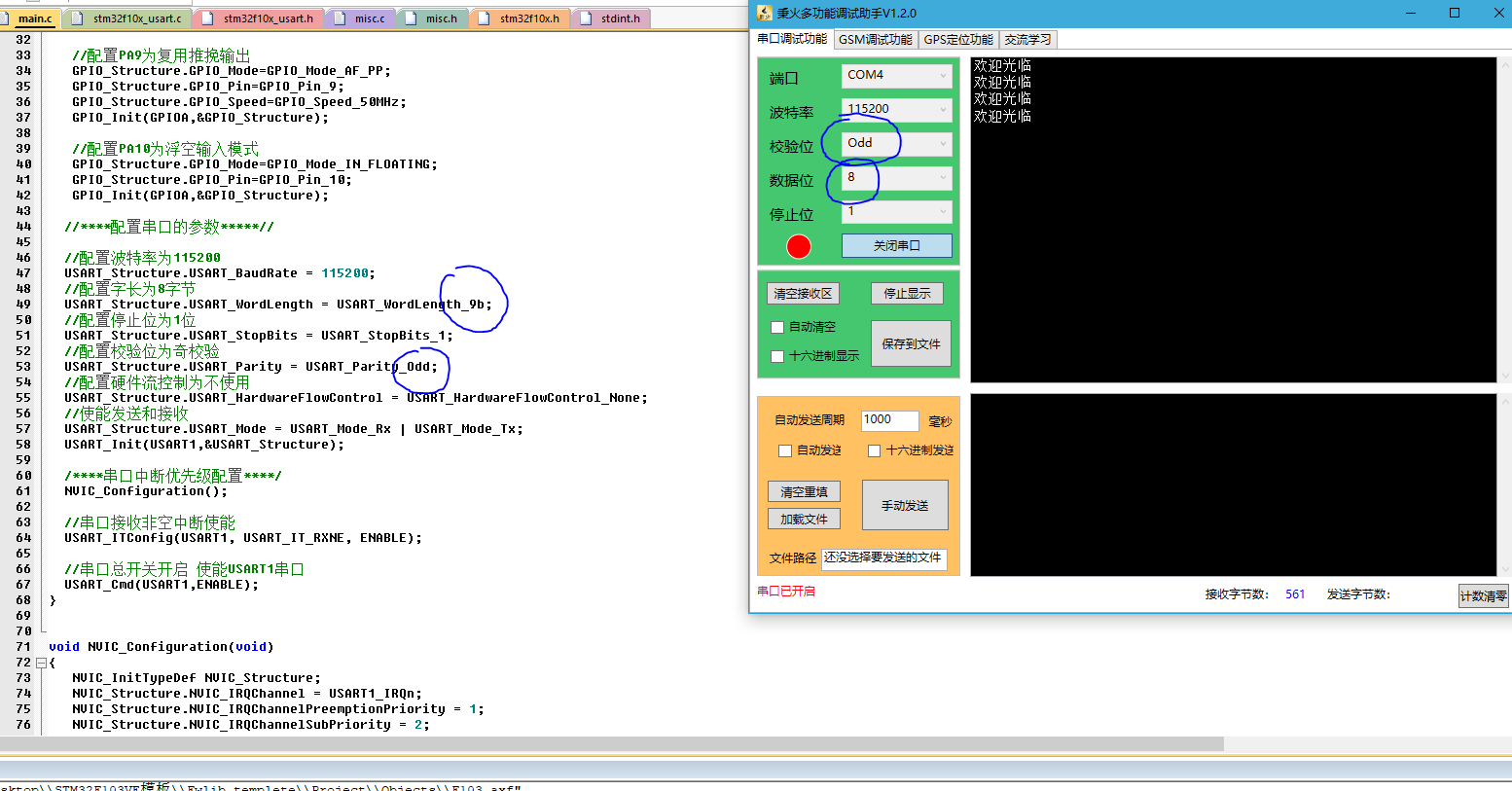Click the 手动发送 button
Viewport: 1512px width, 791px height.
(905, 506)
